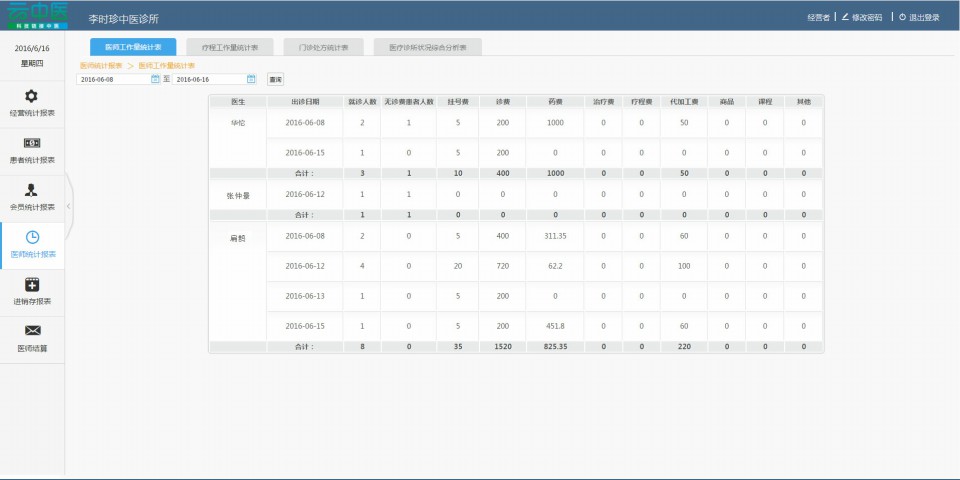The width and height of the screenshot is (960, 480).
Task: Click the end date field 2016-06-16
Action: click(208, 79)
